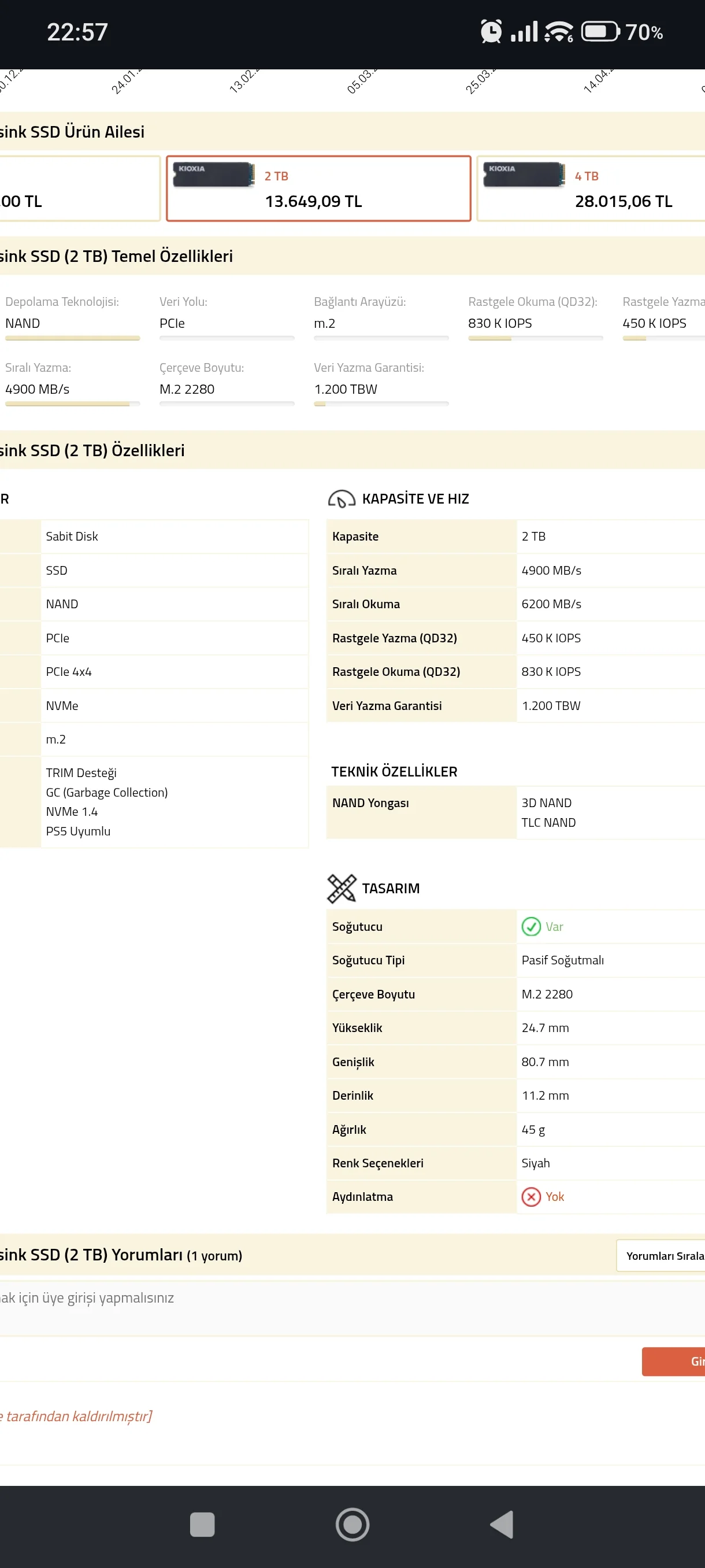
Task: Tap the 6200 MB/s Sıralı Okuma value
Action: (x=551, y=604)
